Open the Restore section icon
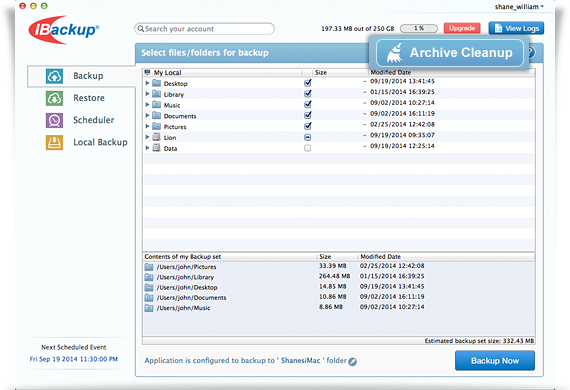 click(x=54, y=98)
